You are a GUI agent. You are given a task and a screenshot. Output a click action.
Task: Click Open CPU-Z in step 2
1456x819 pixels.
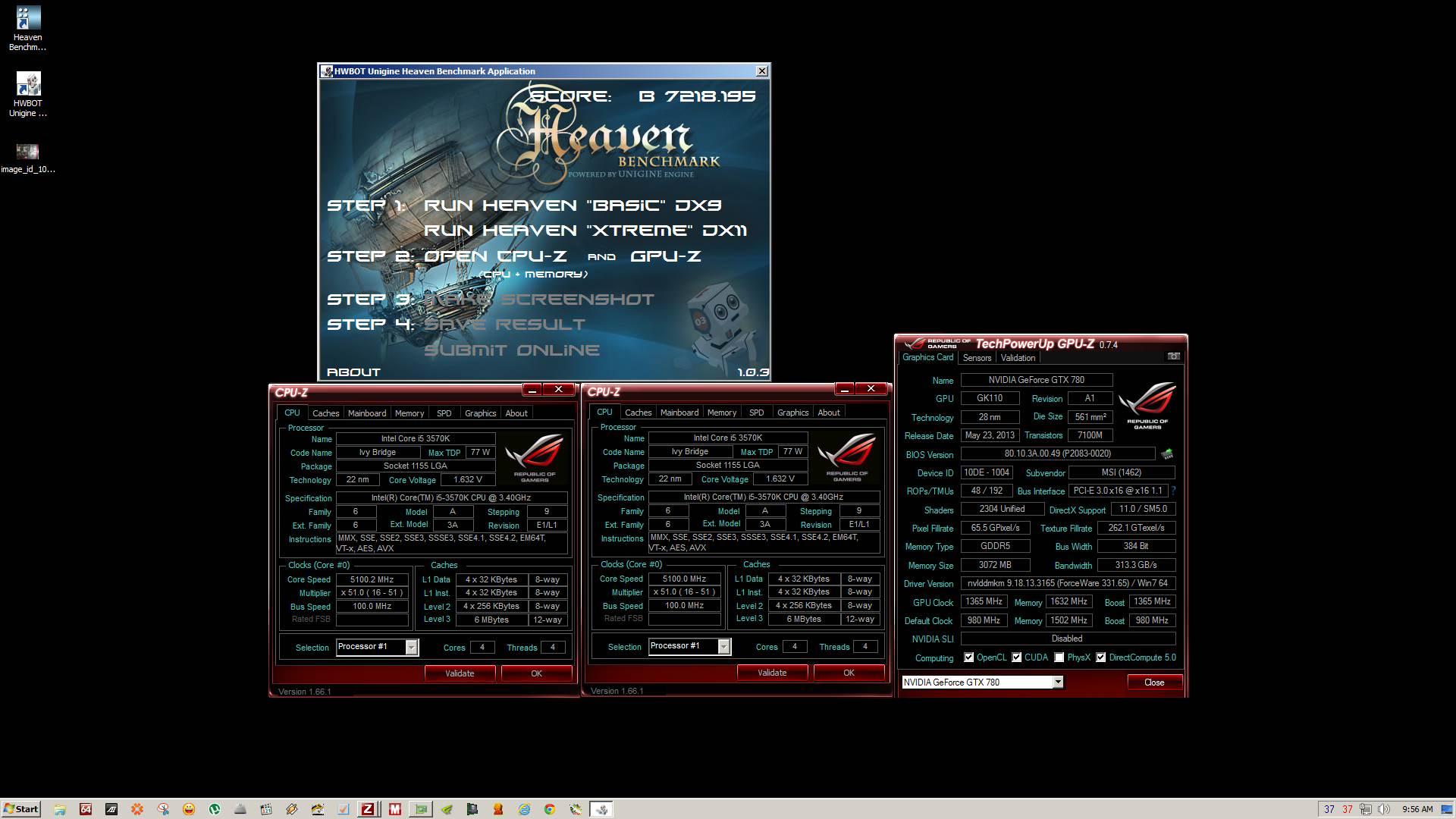495,256
